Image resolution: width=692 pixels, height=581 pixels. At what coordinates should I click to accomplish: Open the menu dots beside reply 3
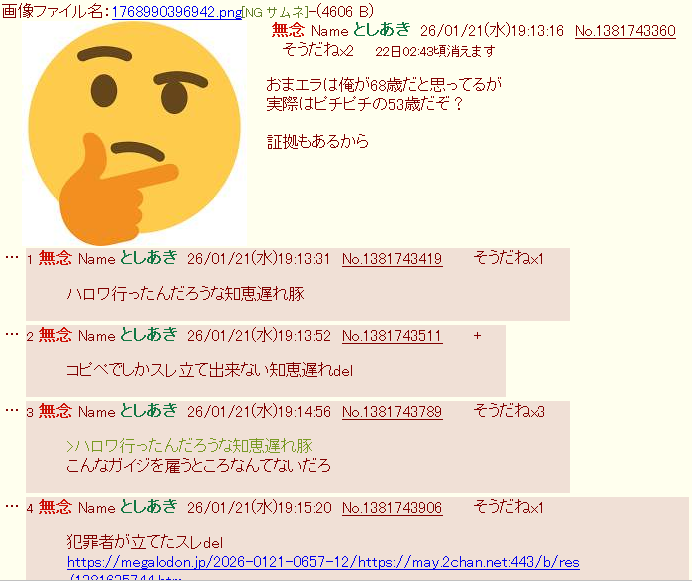pos(12,410)
